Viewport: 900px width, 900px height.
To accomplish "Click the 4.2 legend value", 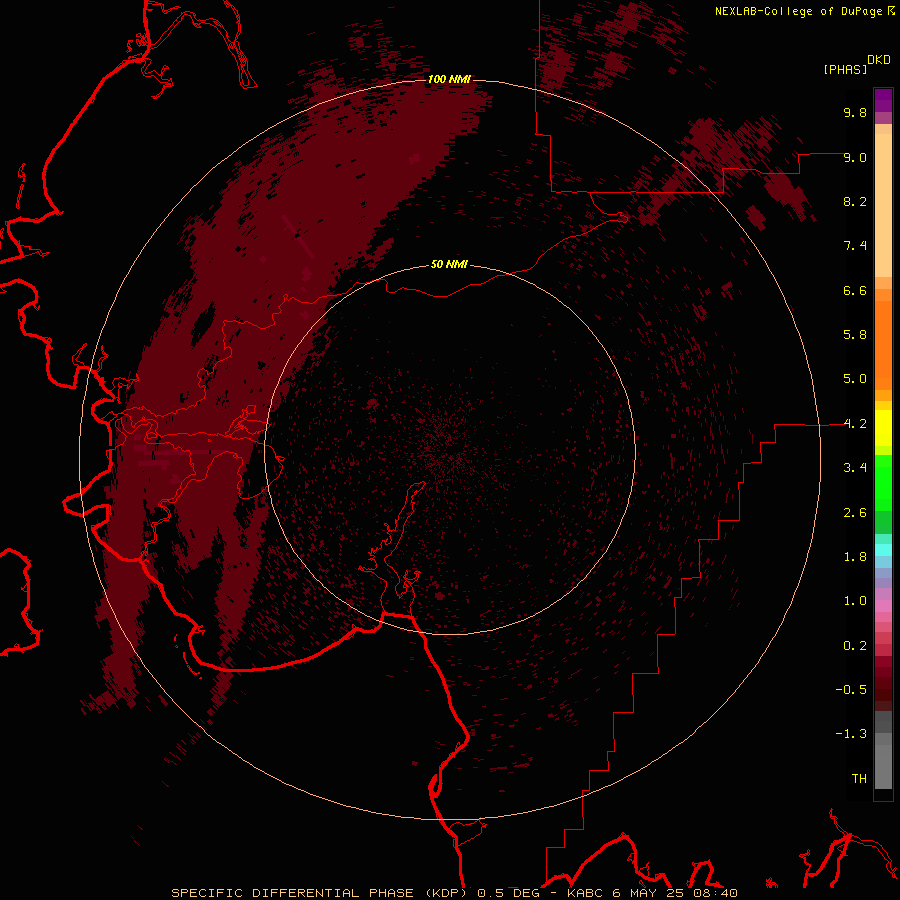I will tap(855, 424).
